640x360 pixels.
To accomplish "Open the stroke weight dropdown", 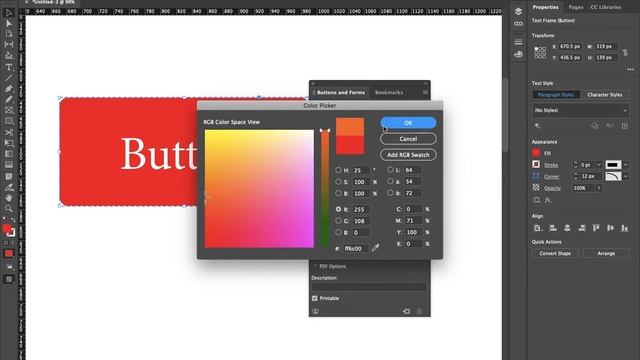I will click(599, 165).
